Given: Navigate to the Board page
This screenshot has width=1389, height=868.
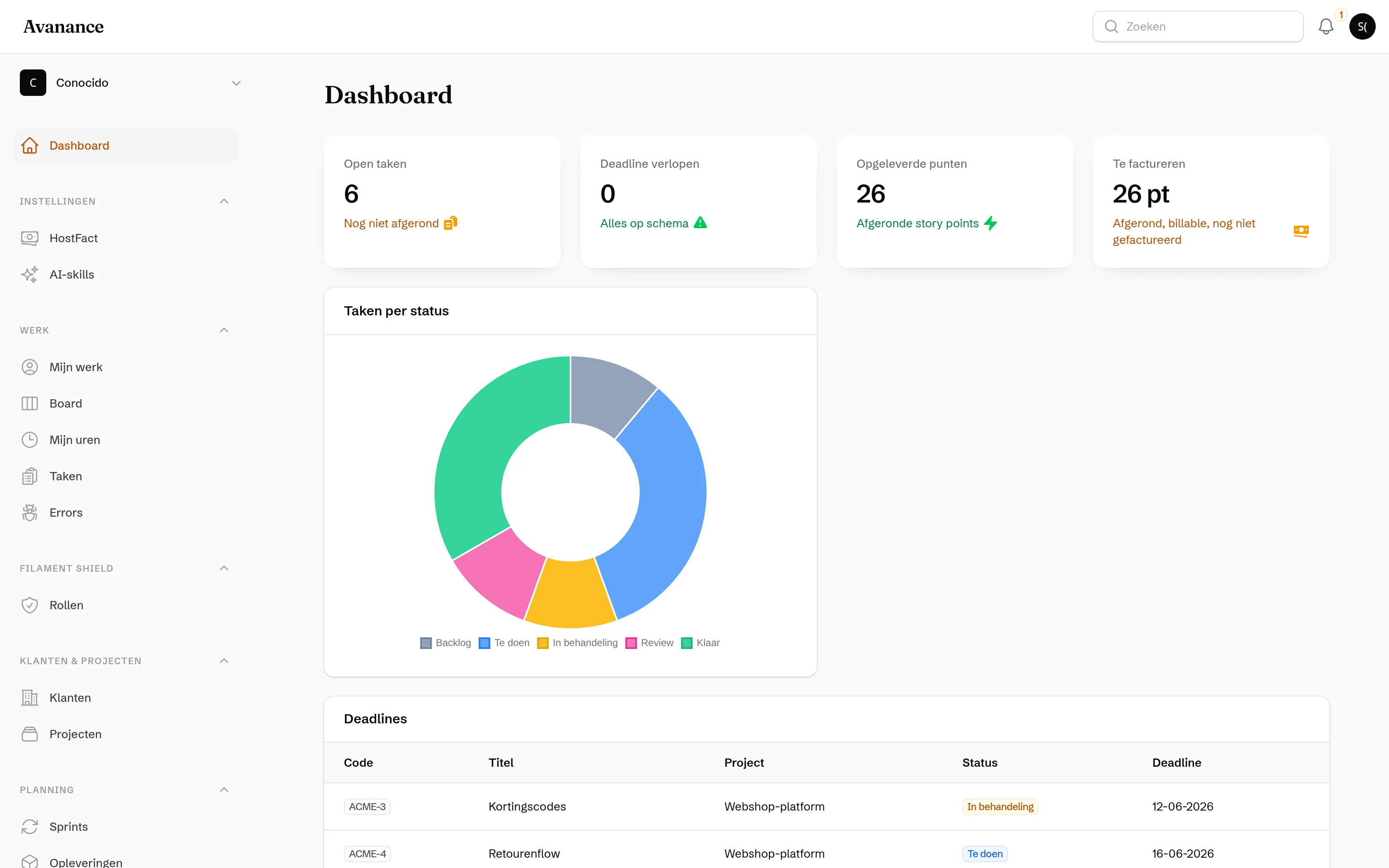Looking at the screenshot, I should coord(126,403).
